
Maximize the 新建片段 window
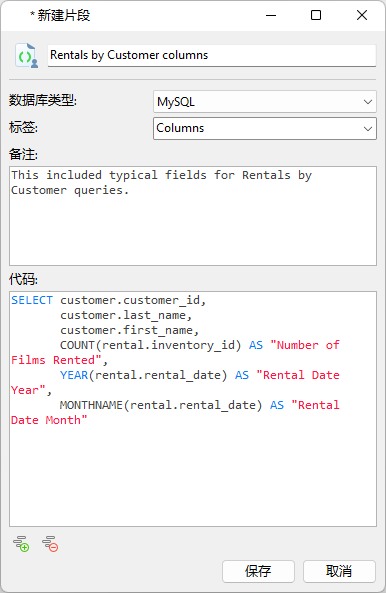pyautogui.click(x=316, y=16)
